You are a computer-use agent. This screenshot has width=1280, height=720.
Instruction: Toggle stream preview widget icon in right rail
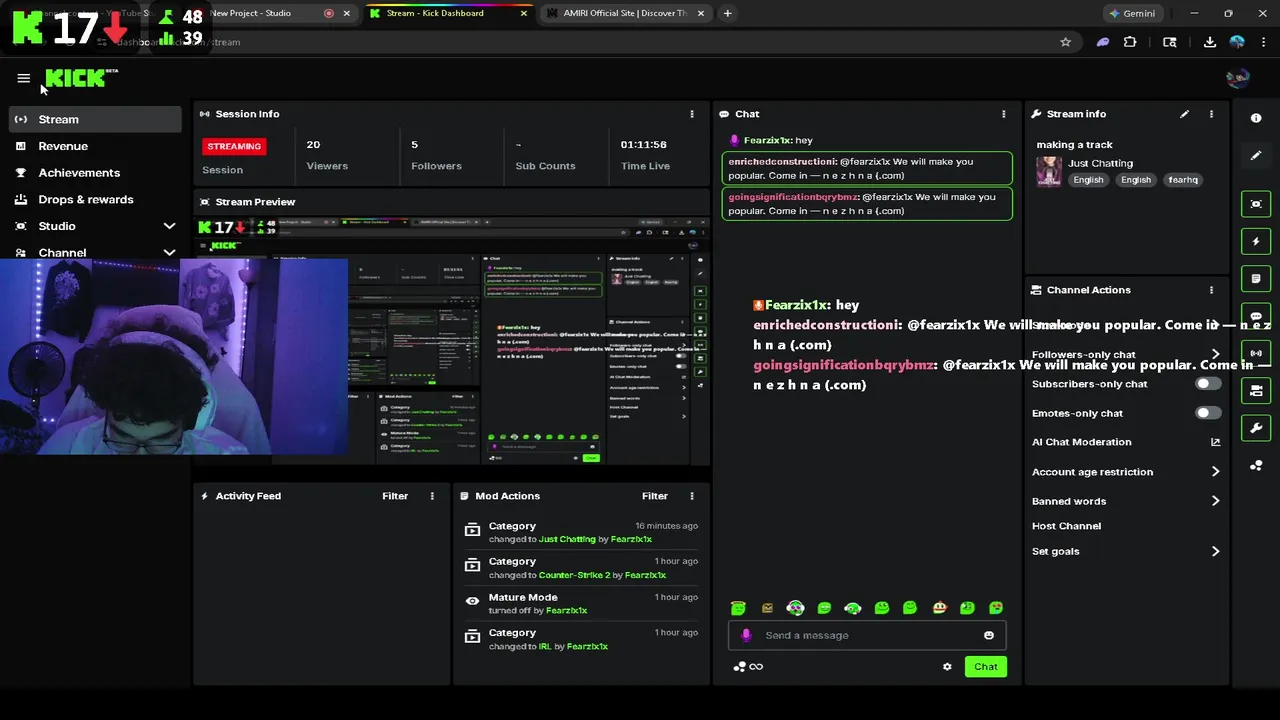click(1256, 204)
